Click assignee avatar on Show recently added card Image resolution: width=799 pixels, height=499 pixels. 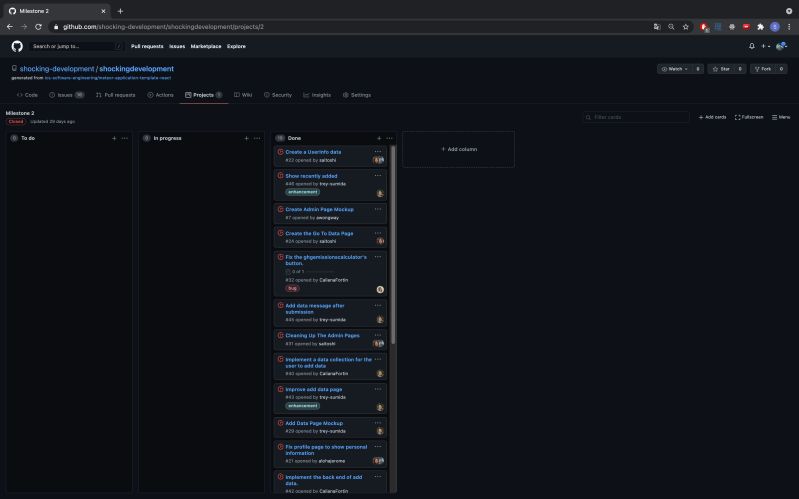point(380,193)
